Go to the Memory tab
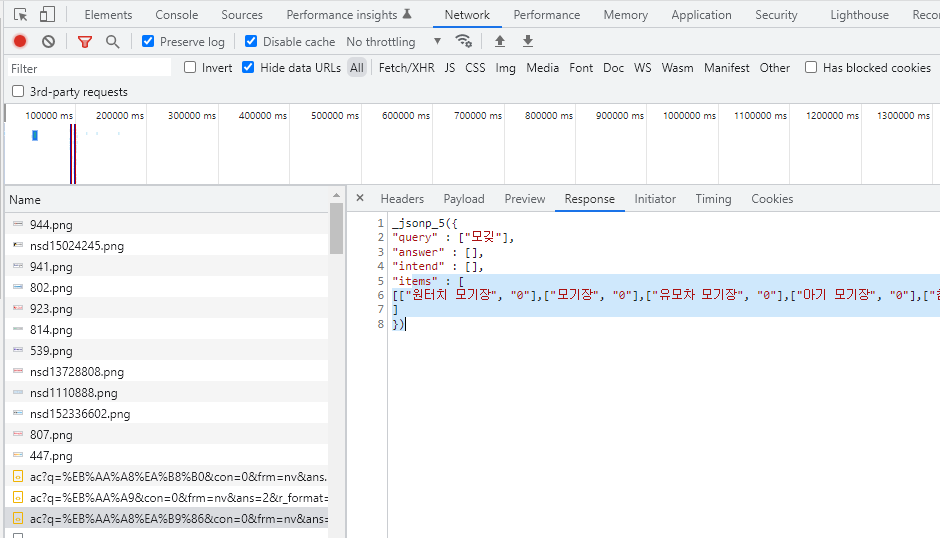 click(x=625, y=14)
